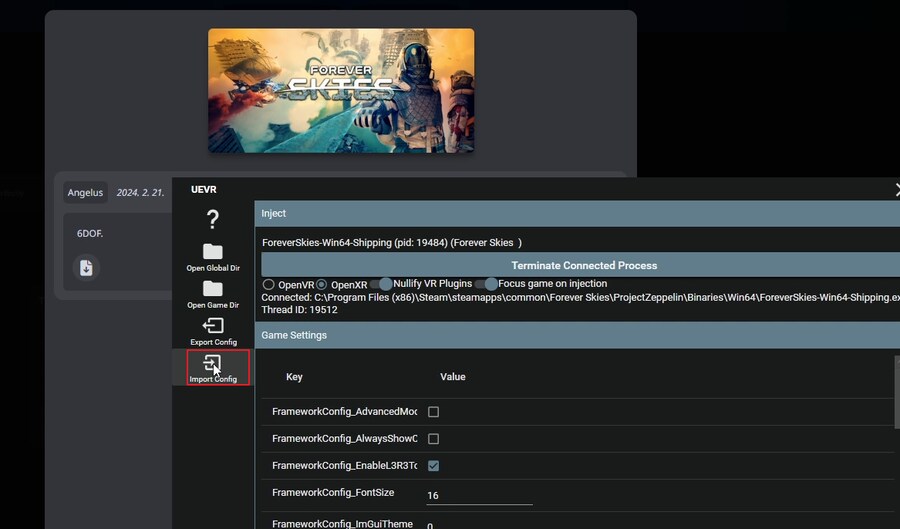
Task: Toggle Focus game on injection switch
Action: pos(486,283)
